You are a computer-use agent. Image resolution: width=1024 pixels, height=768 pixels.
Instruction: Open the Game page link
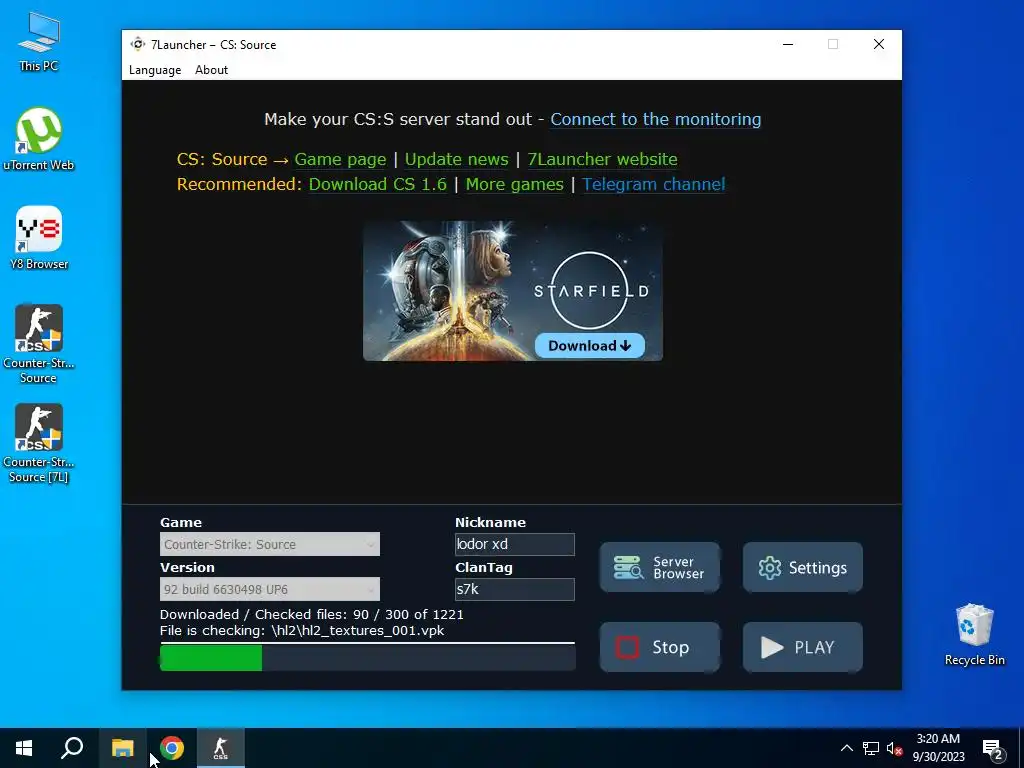click(340, 159)
